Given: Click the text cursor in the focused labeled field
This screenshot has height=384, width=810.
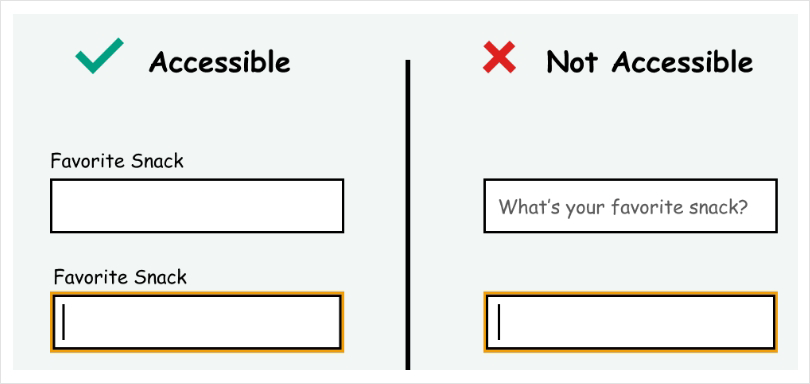Looking at the screenshot, I should coord(64,322).
